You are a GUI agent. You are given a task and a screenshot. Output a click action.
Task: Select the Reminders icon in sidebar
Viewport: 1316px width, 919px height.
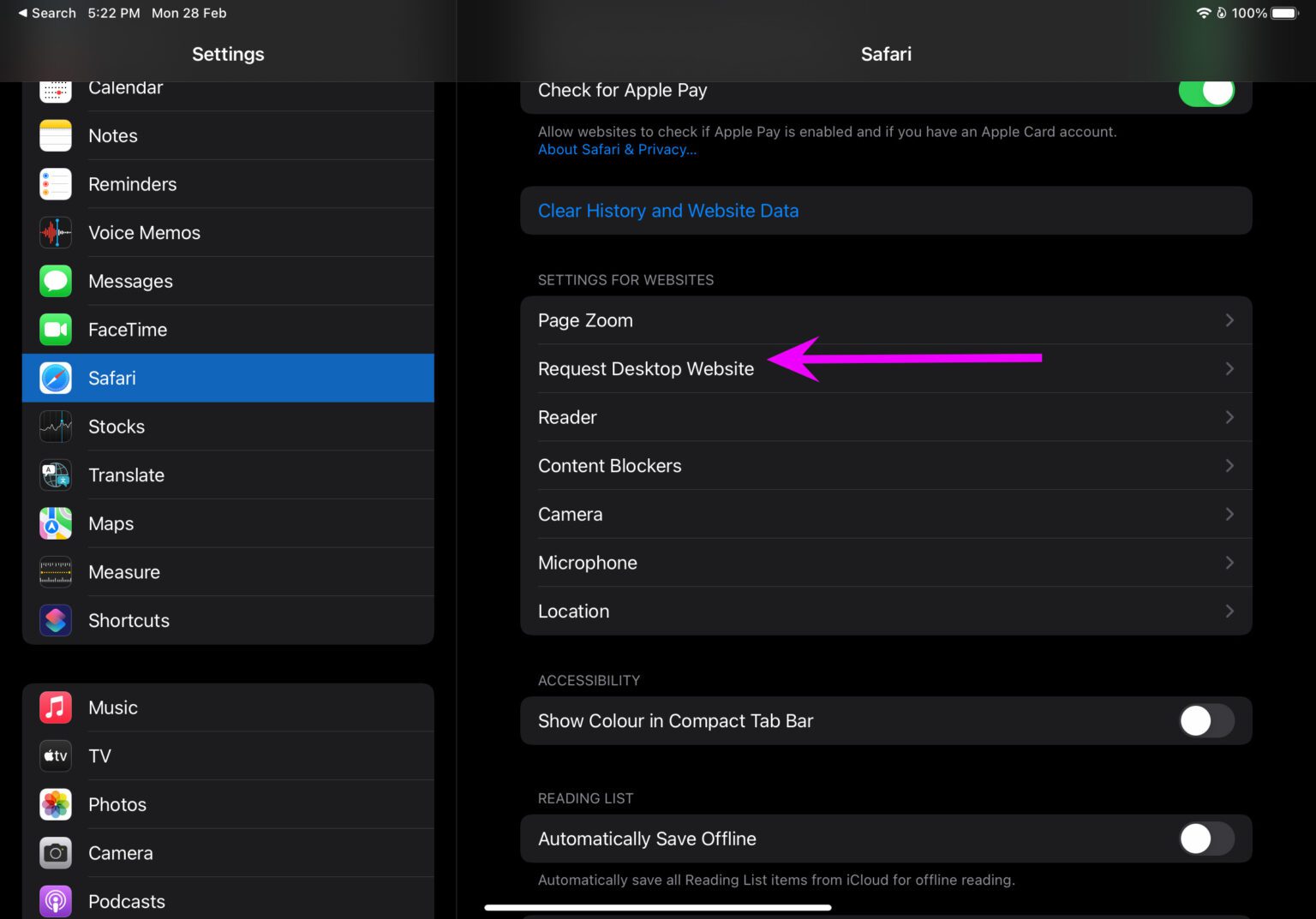(x=55, y=183)
